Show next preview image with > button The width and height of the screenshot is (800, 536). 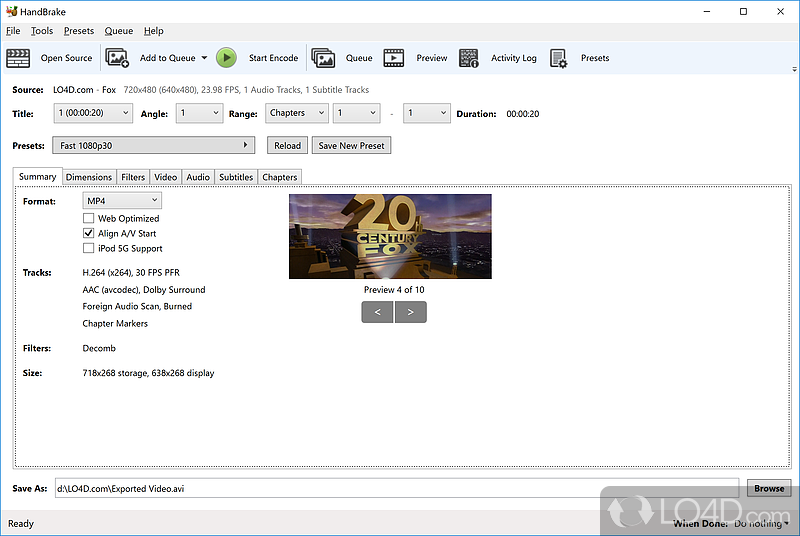410,312
